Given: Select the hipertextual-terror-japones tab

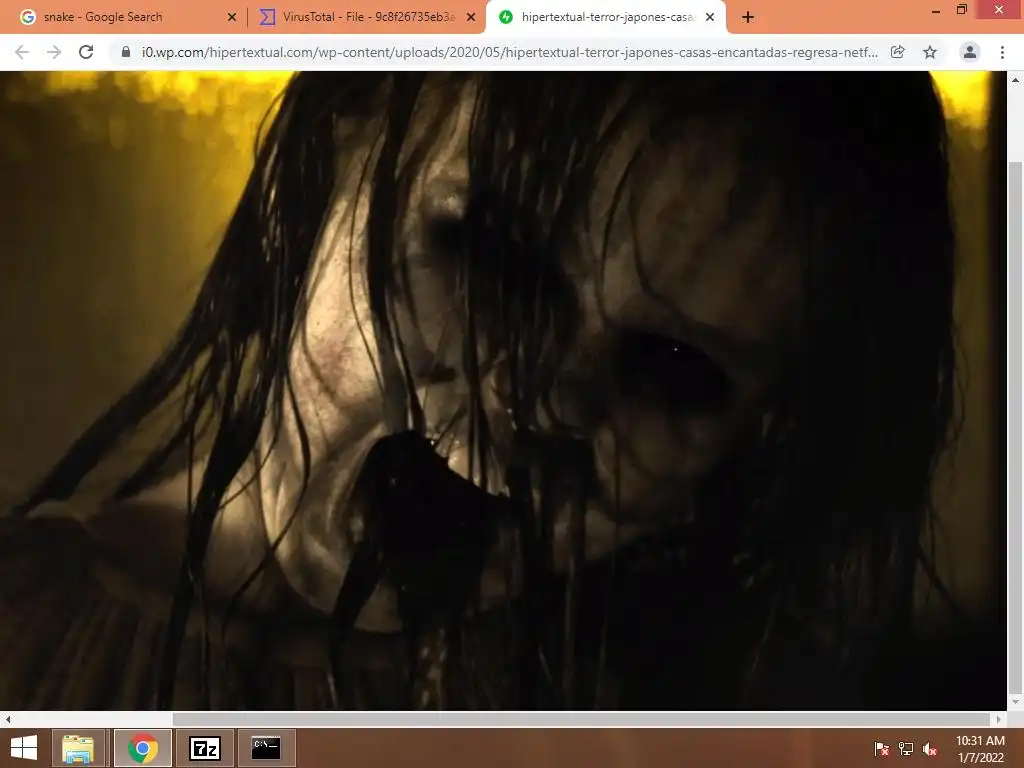Looking at the screenshot, I should tap(606, 17).
